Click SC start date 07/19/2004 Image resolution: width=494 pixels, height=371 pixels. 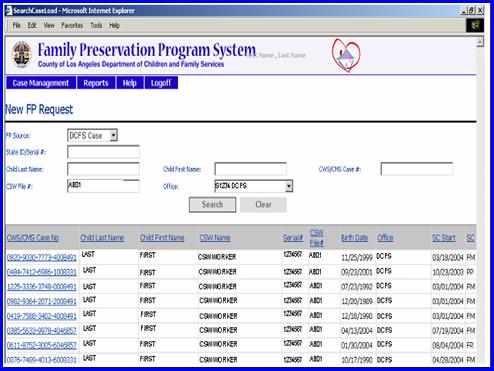[448, 331]
